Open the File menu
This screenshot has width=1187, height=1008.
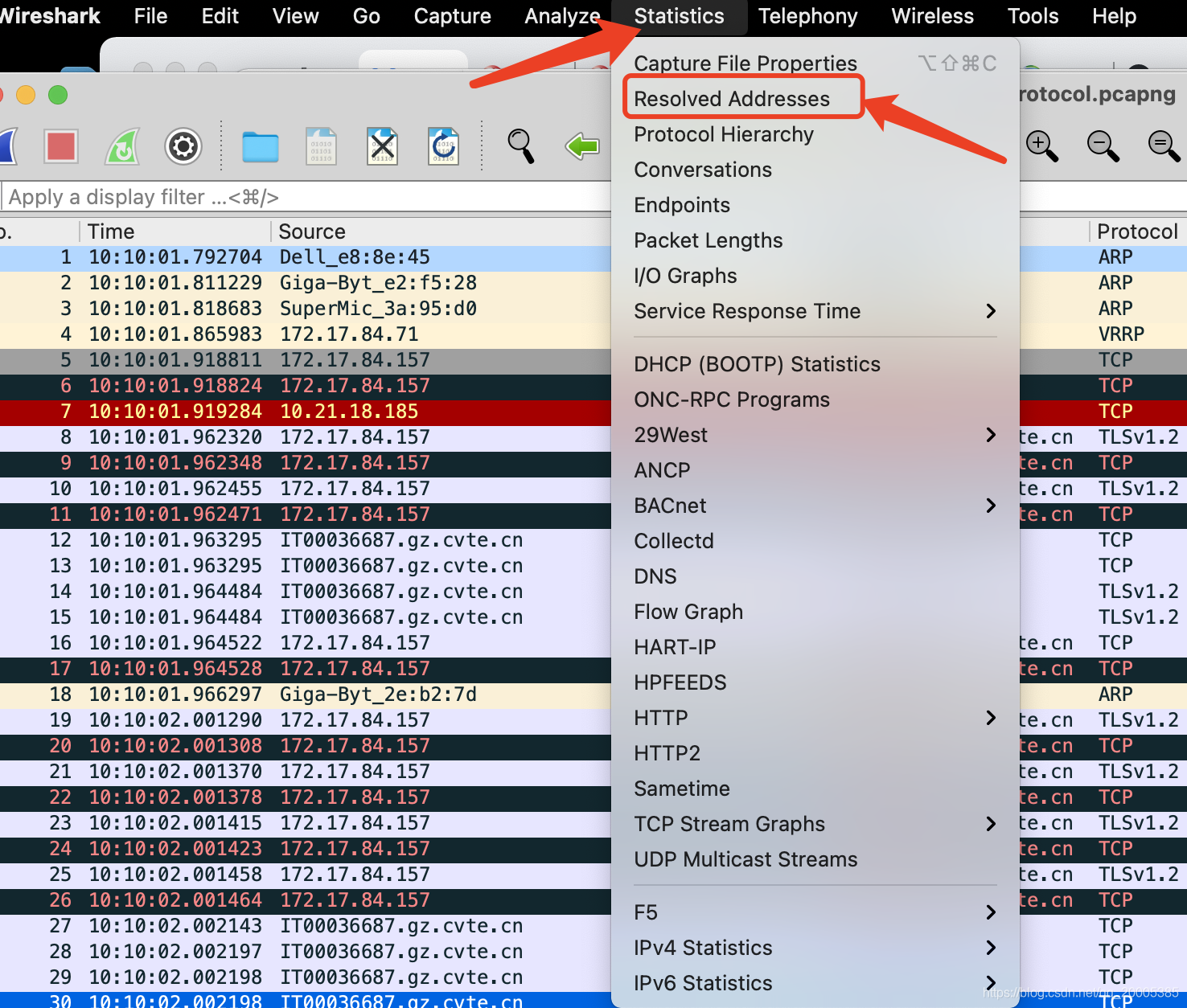tap(151, 16)
